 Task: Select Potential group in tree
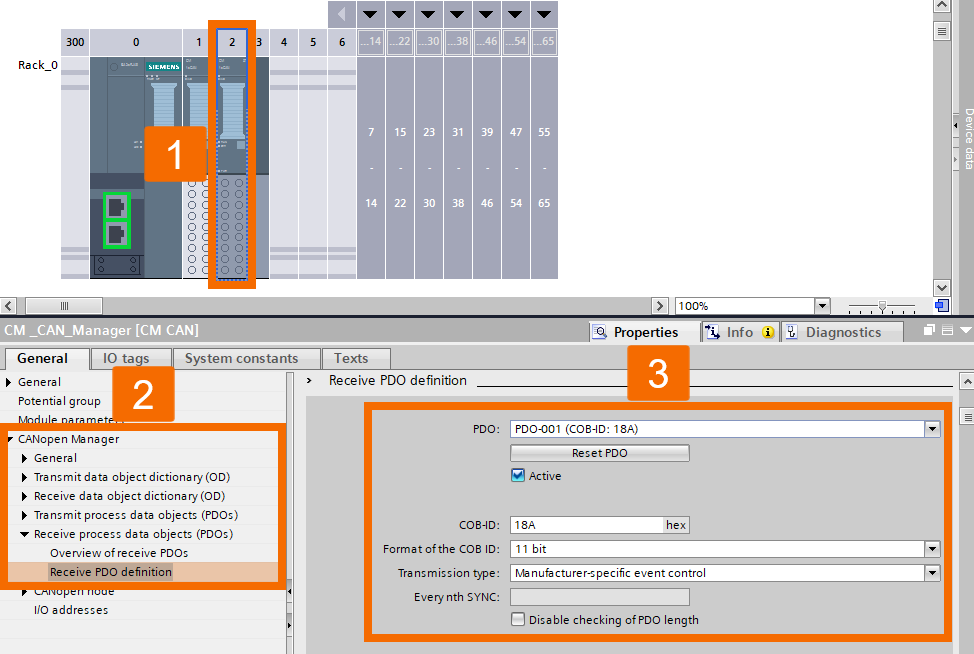[59, 401]
